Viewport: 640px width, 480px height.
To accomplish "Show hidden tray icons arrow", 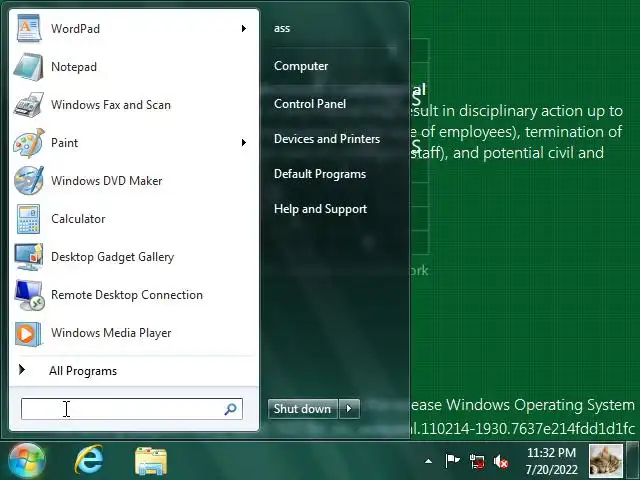I will (x=428, y=461).
